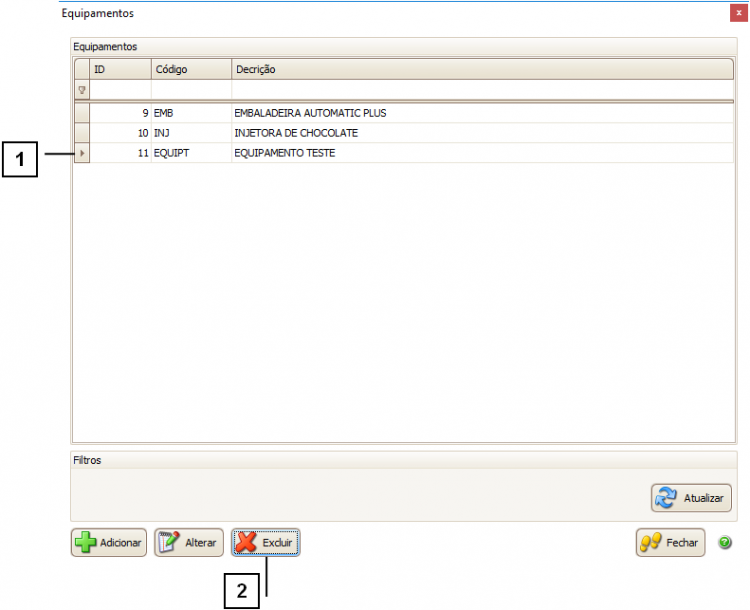Click the green plus Adicionar button
The width and height of the screenshot is (750, 610).
pos(108,542)
